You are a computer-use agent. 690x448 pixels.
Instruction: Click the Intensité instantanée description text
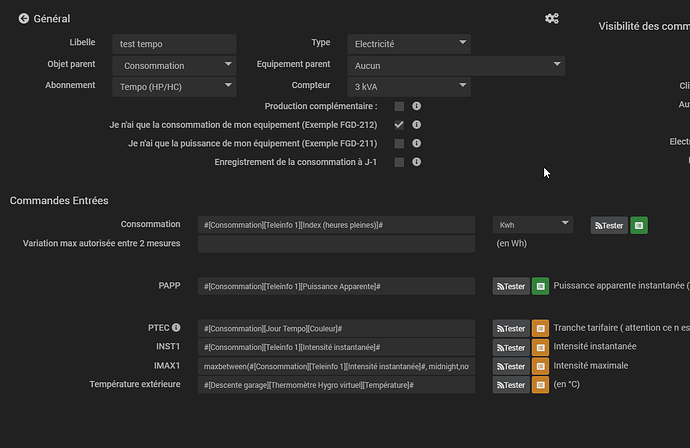click(595, 346)
